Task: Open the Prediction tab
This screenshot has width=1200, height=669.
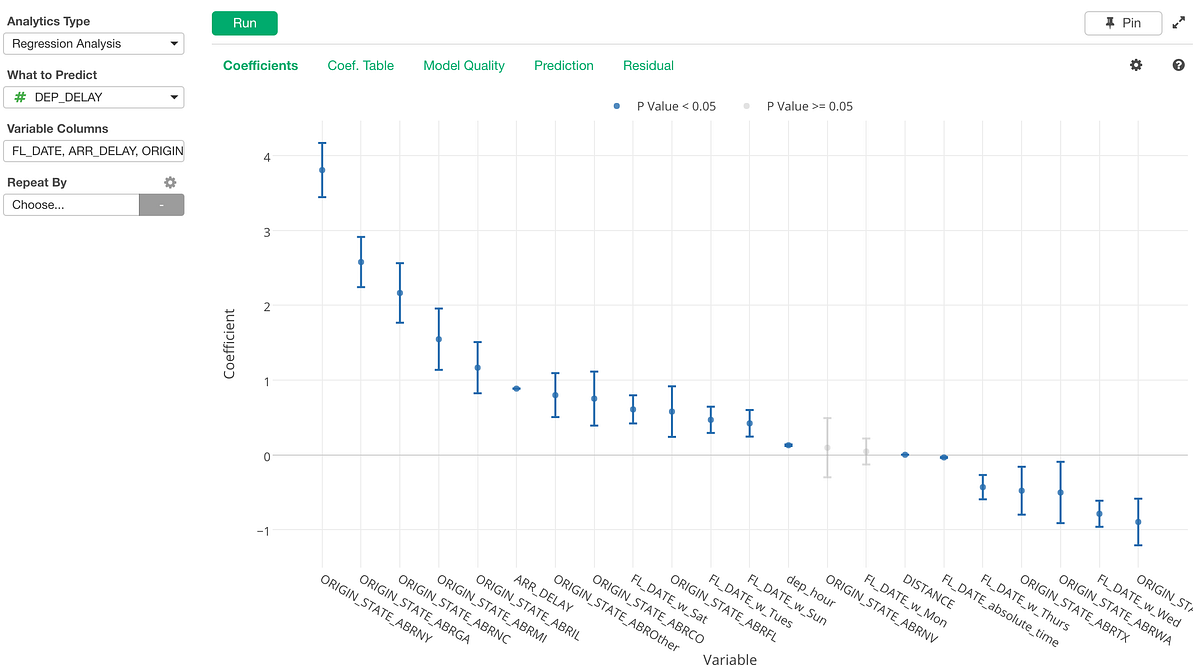Action: click(563, 65)
